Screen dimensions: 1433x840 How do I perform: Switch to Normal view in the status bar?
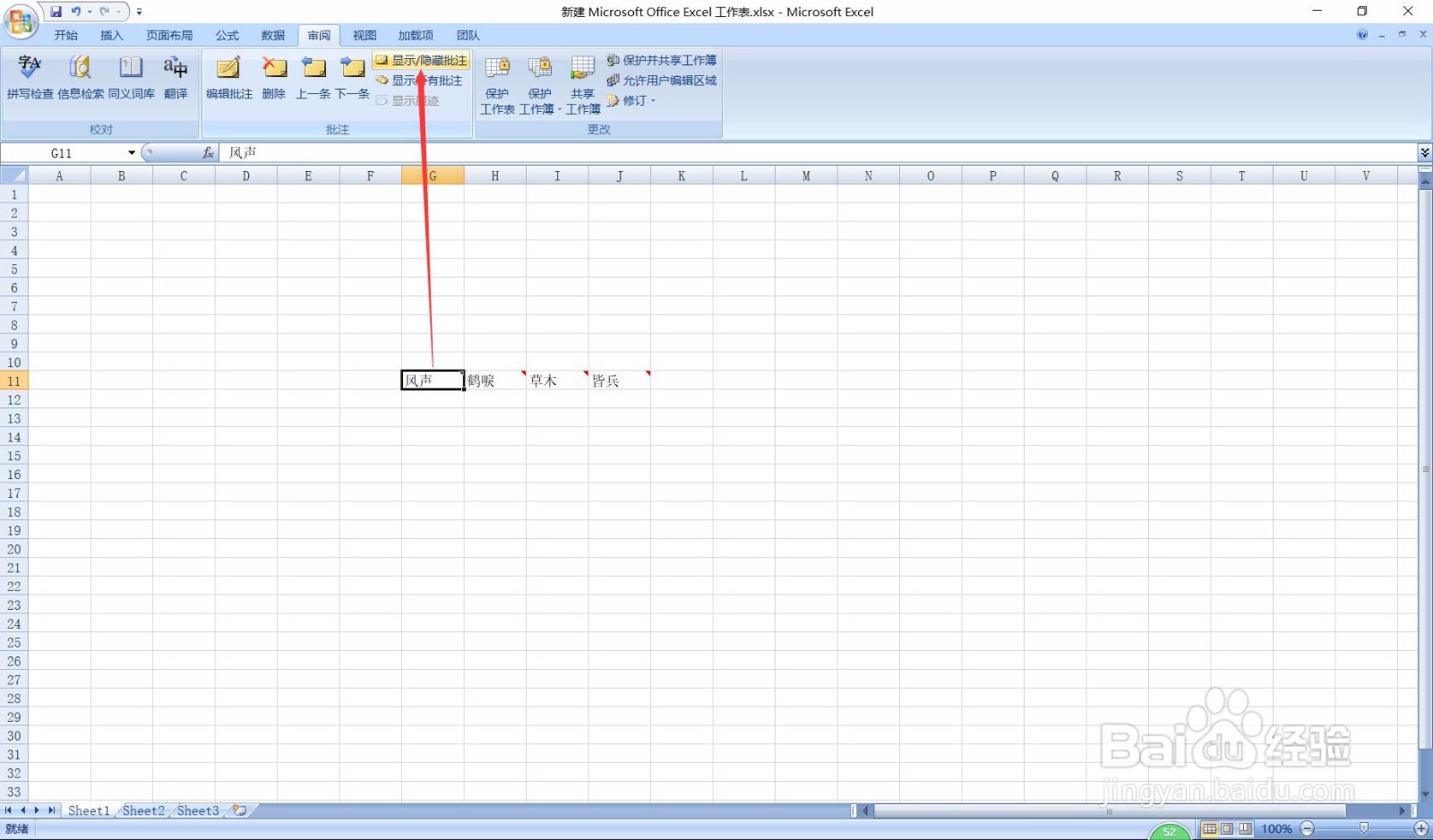[1209, 829]
